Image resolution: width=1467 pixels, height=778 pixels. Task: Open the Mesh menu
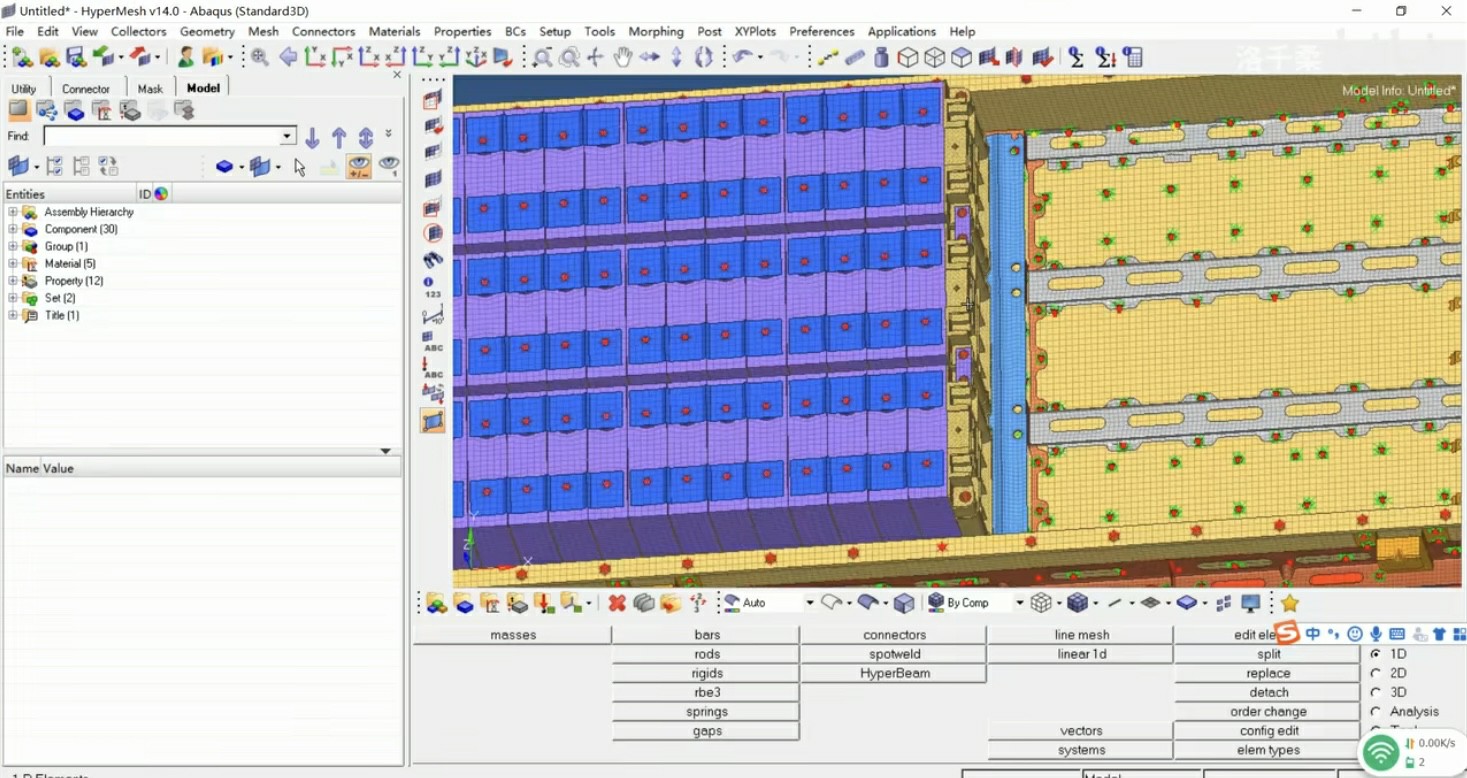pyautogui.click(x=263, y=31)
